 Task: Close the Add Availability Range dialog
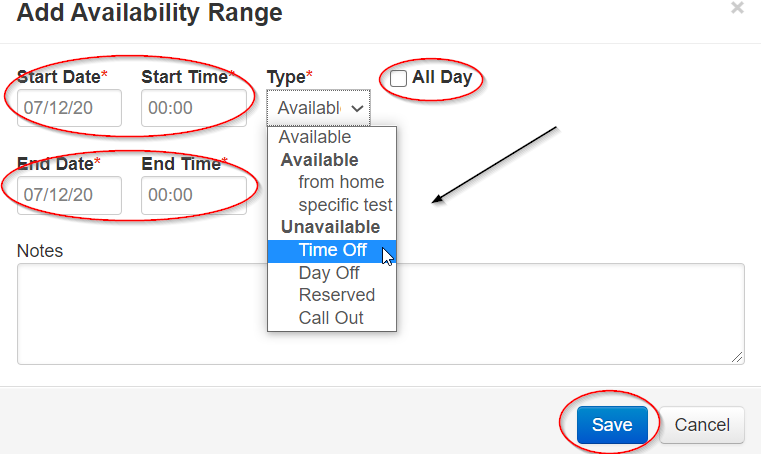pos(737,8)
